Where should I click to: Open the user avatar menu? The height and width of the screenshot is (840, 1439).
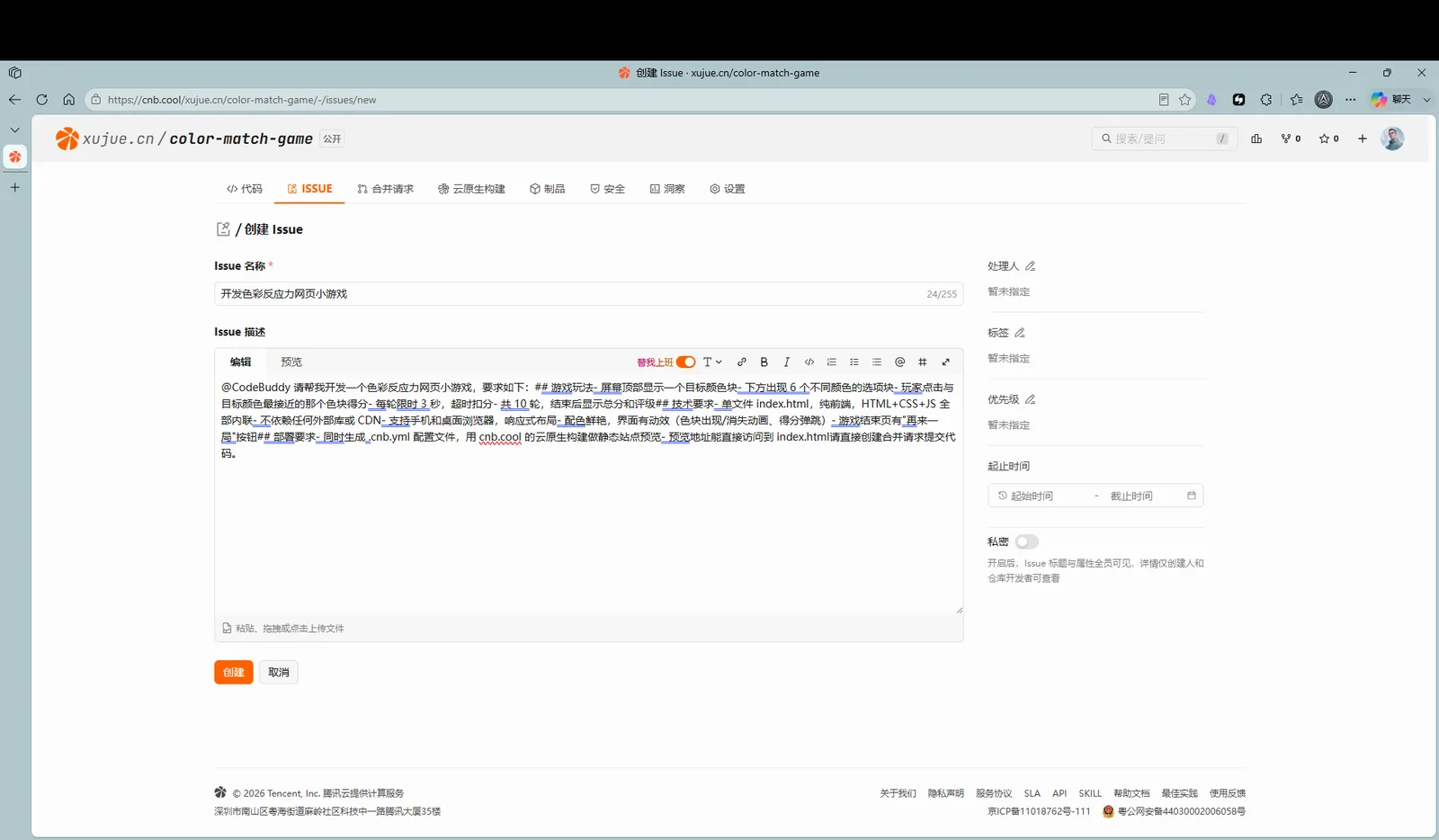coord(1392,139)
